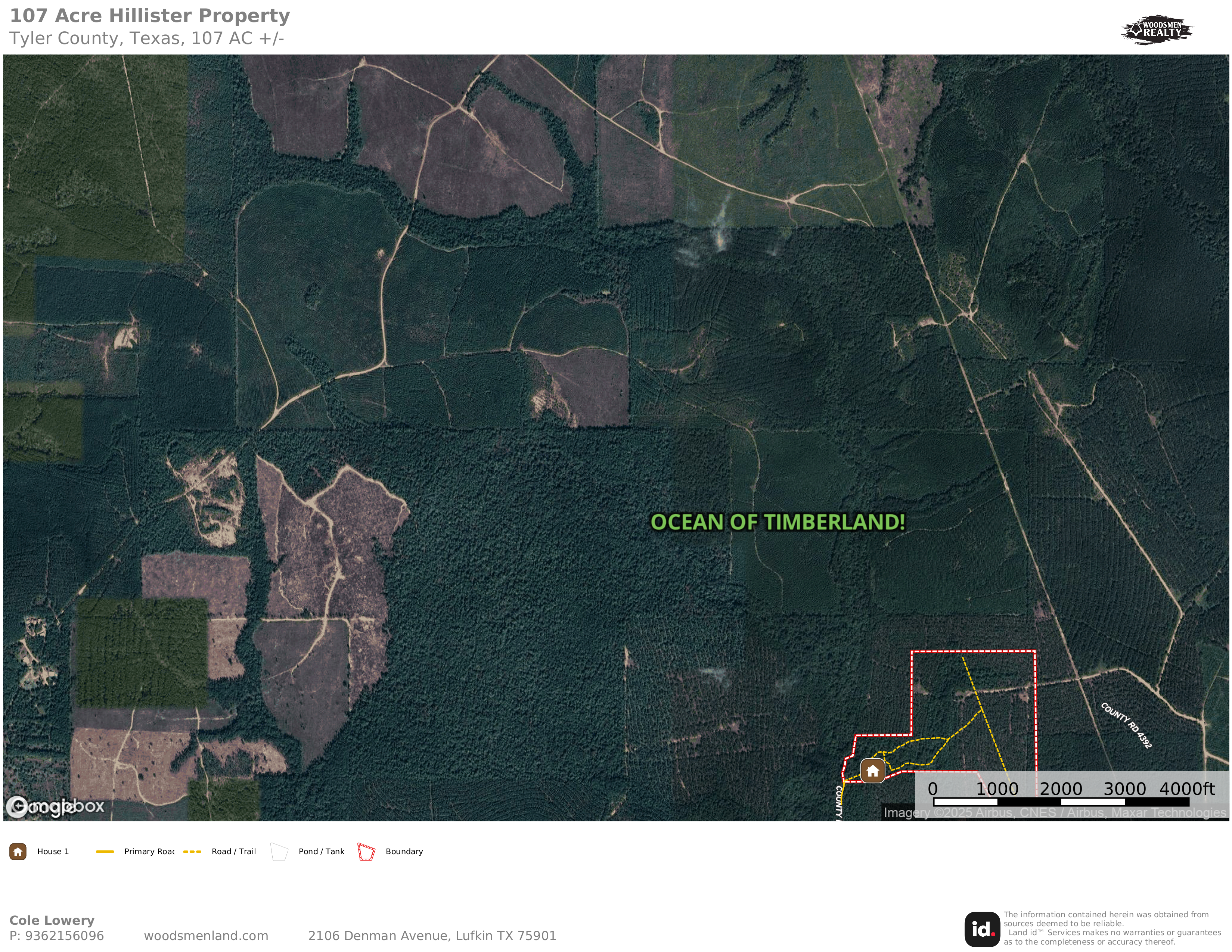Click the Pond / Tank legend icon
This screenshot has width=1232, height=952.
point(279,852)
